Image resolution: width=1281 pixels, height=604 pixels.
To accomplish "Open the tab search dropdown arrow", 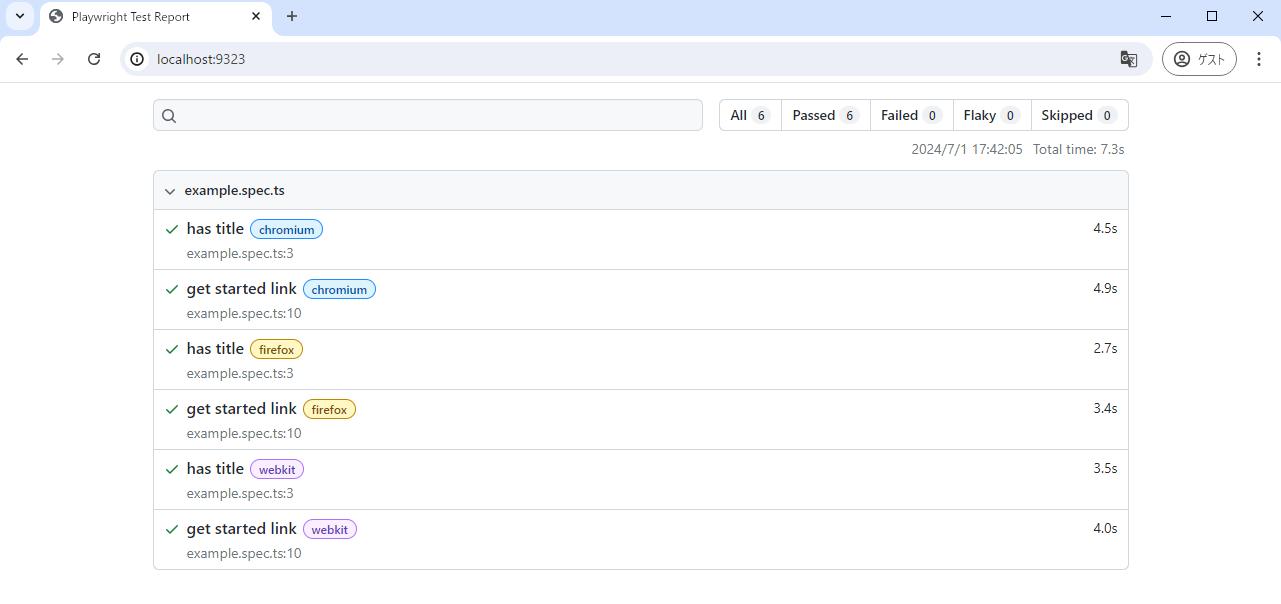I will (19, 16).
